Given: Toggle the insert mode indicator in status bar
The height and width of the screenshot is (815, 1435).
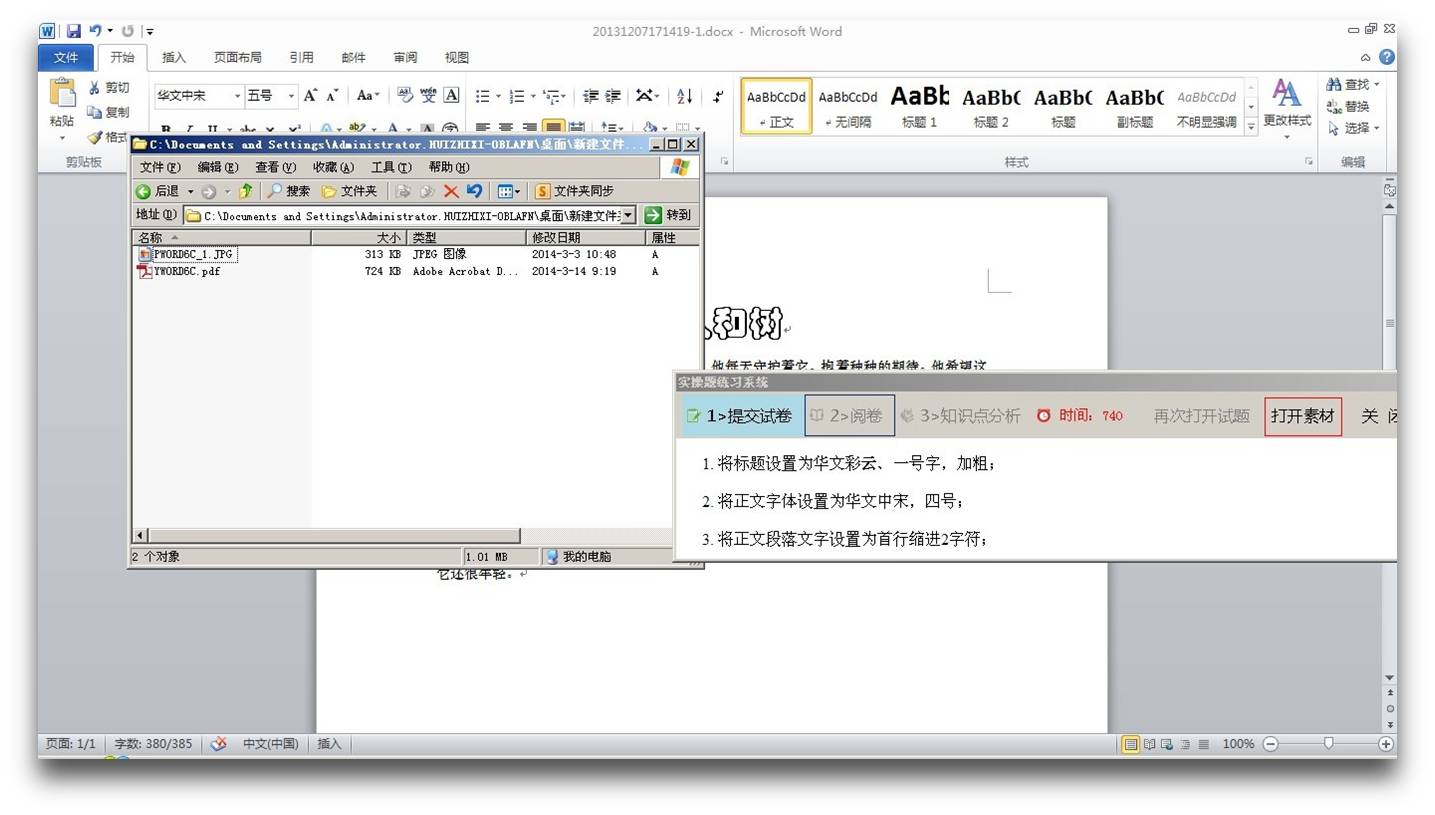Looking at the screenshot, I should [329, 744].
